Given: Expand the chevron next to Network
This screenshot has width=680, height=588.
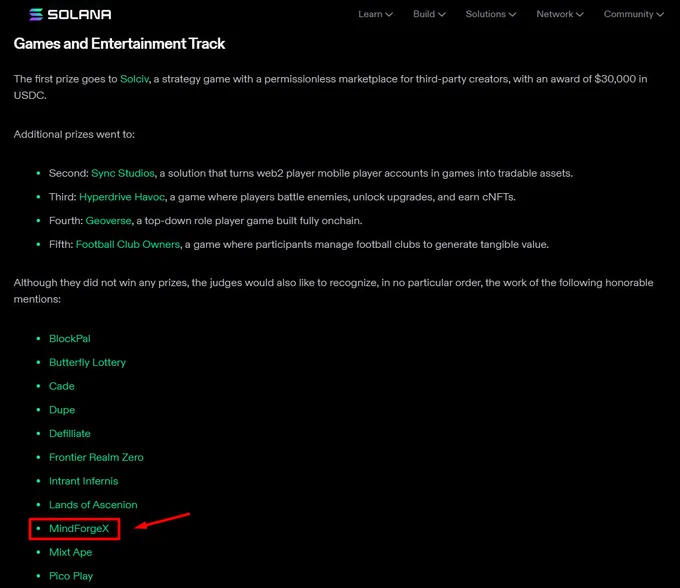Looking at the screenshot, I should click(579, 15).
